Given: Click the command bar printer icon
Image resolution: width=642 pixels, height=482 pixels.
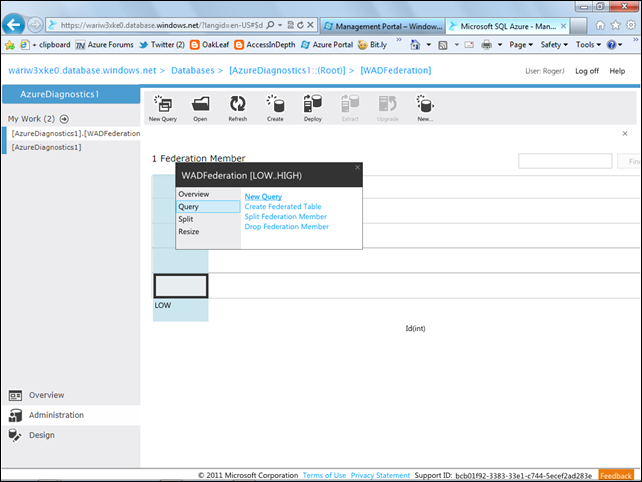Looking at the screenshot, I should [486, 45].
